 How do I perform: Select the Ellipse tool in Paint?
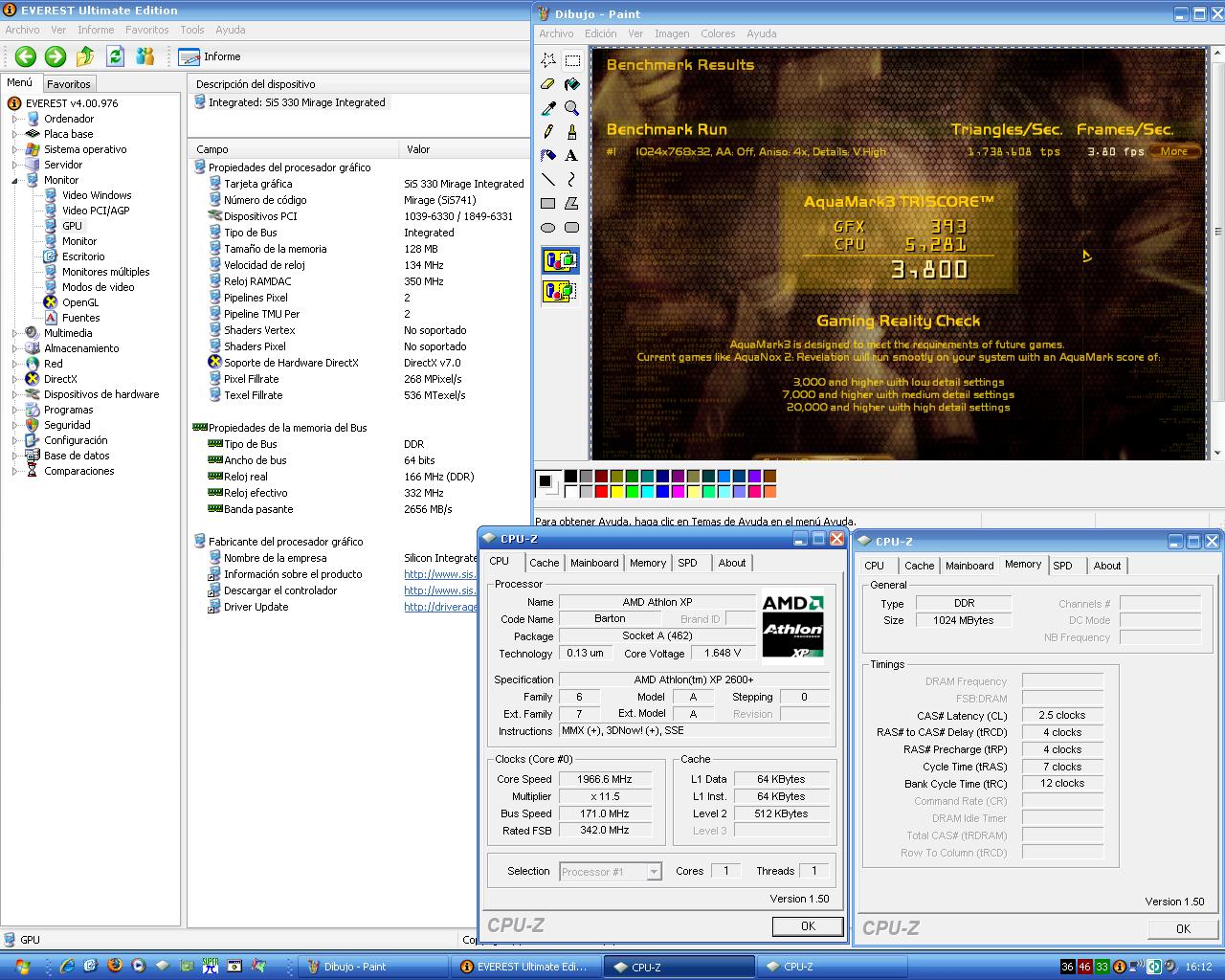pyautogui.click(x=548, y=228)
